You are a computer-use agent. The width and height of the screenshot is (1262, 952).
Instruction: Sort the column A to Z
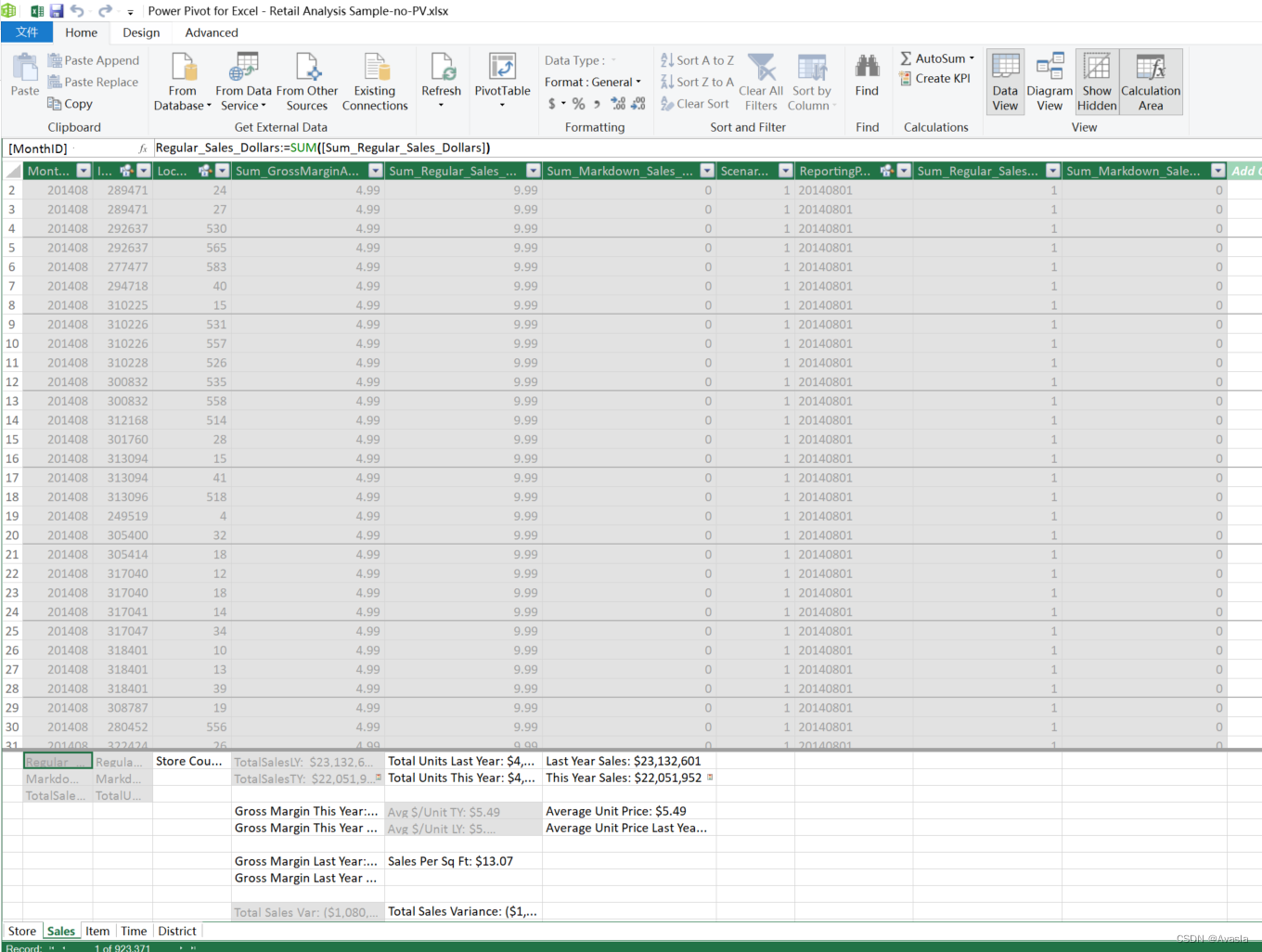pyautogui.click(x=698, y=59)
